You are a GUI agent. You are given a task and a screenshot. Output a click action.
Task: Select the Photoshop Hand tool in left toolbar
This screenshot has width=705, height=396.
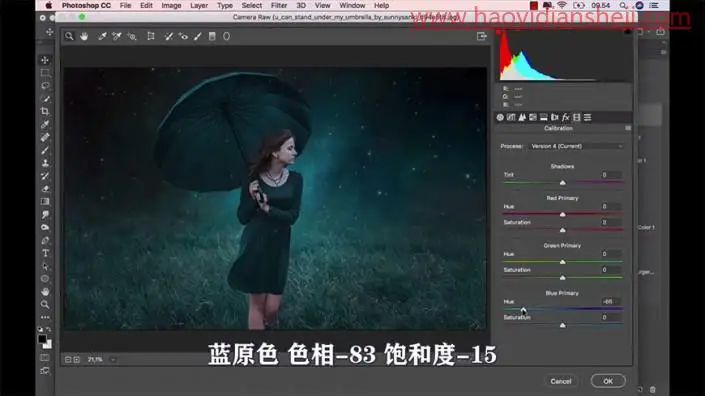click(45, 292)
